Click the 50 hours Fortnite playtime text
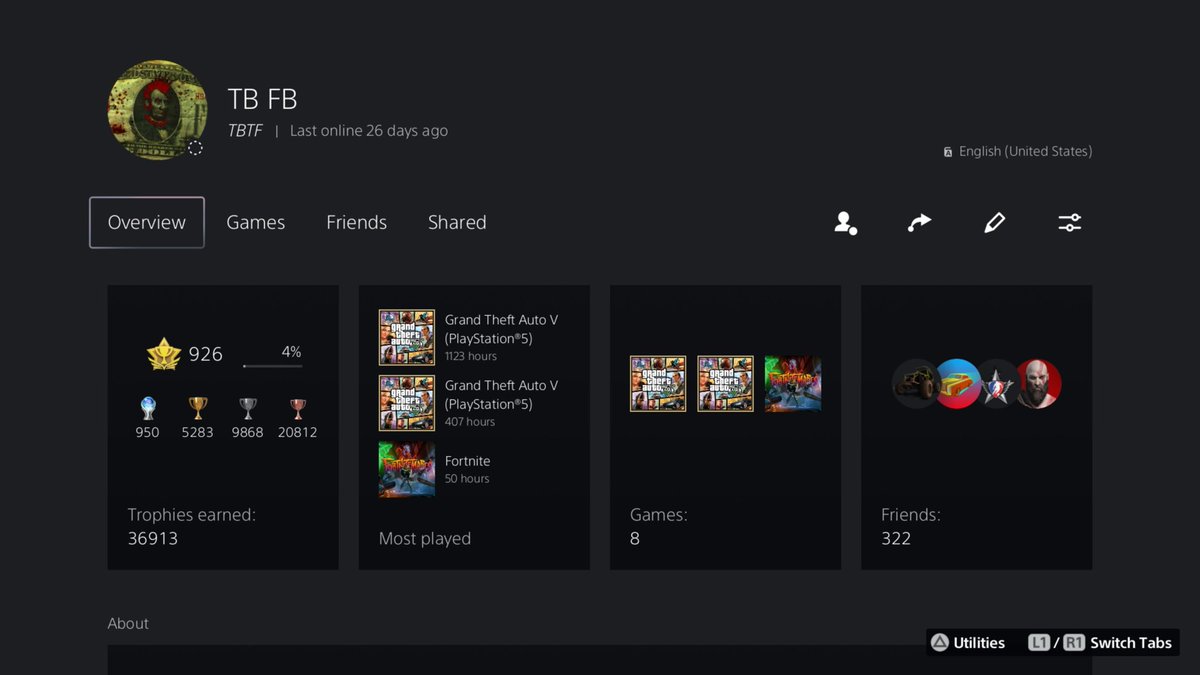1200x675 pixels. coord(467,479)
